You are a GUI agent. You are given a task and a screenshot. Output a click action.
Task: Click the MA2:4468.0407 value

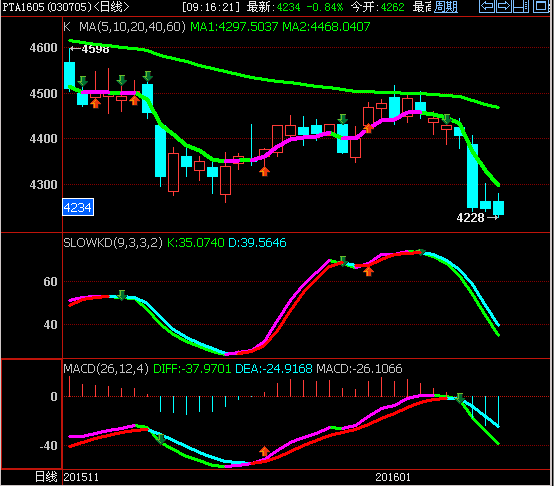pos(326,26)
